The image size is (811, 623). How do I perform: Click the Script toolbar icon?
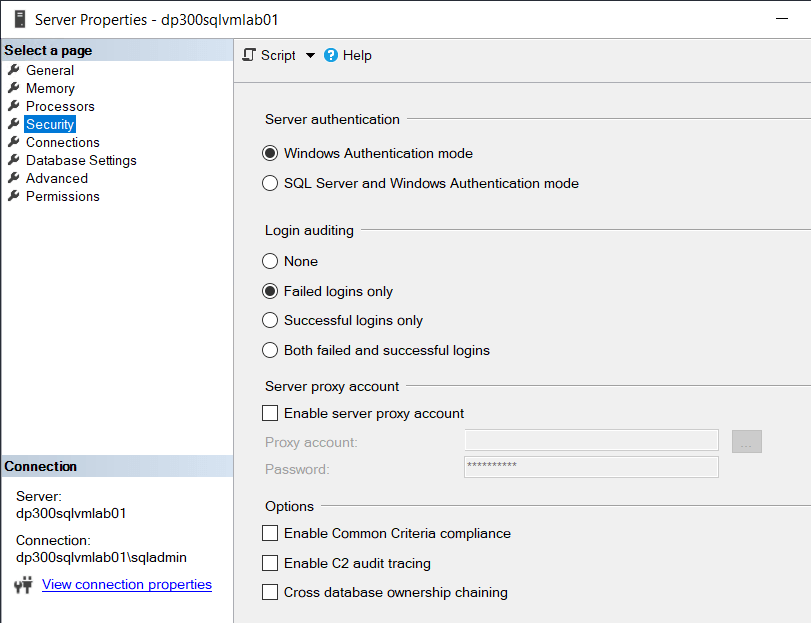250,55
